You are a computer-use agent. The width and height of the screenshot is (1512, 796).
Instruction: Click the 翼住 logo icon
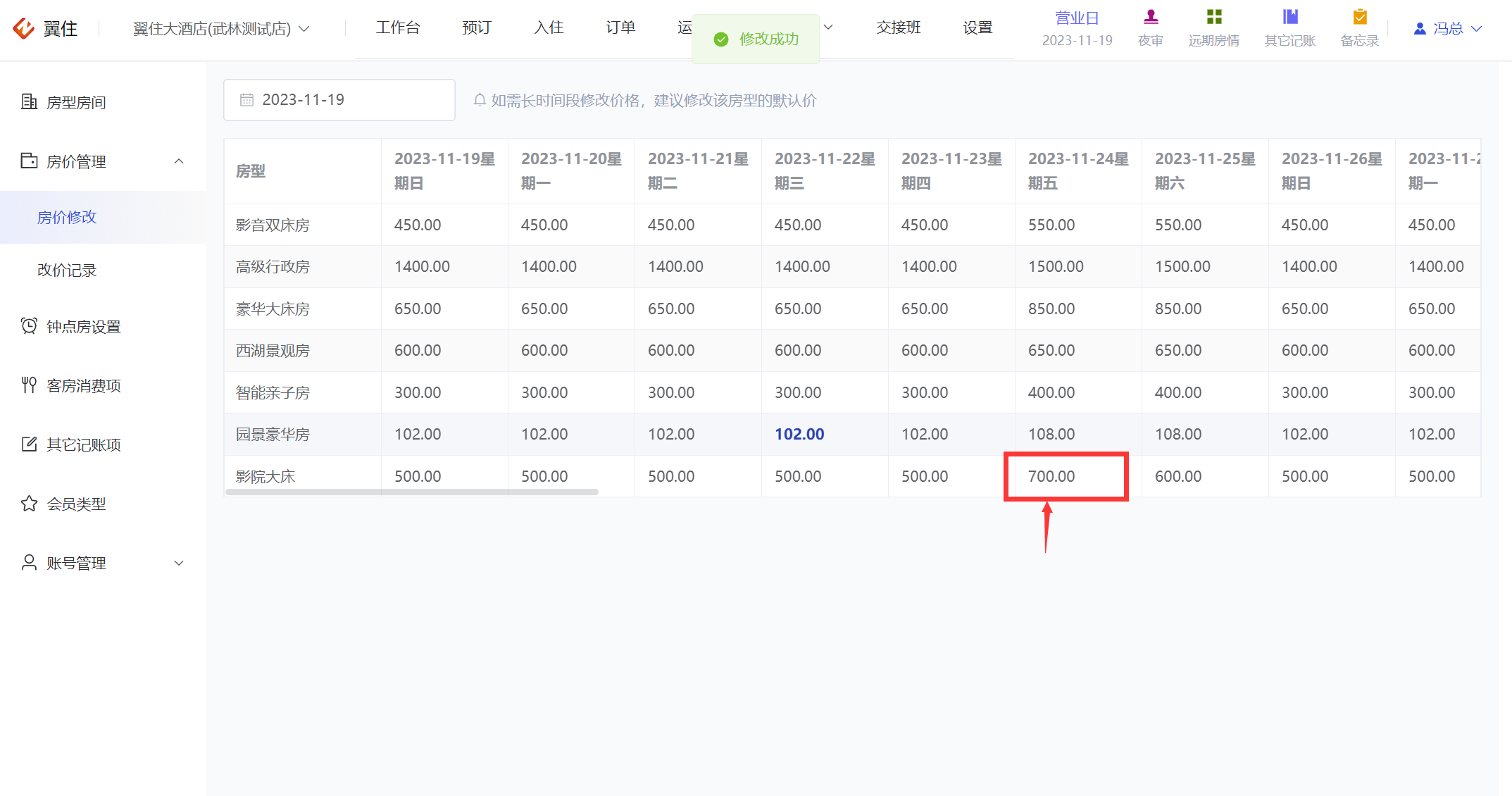[23, 28]
